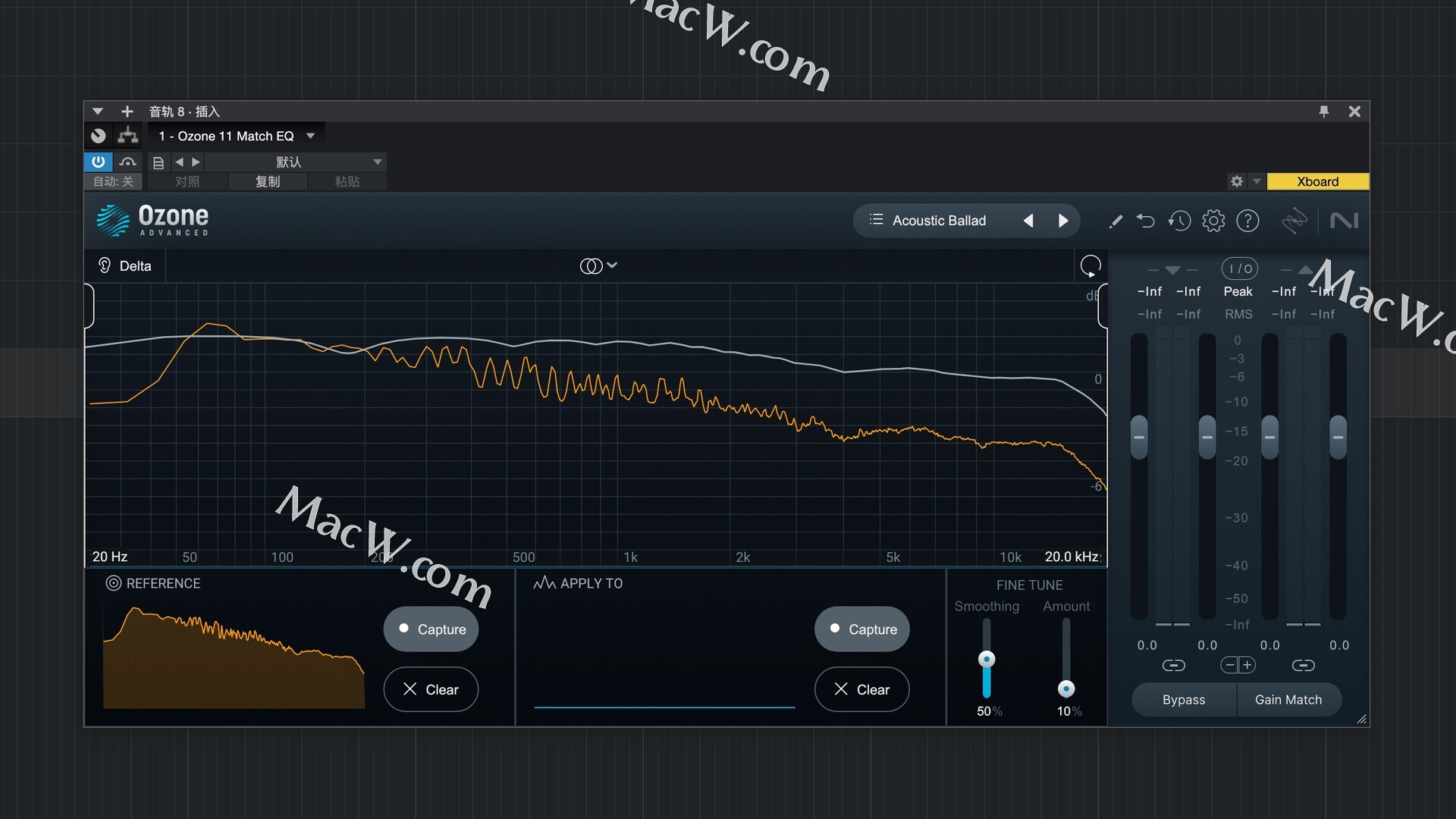Click the Reference target icon
Image resolution: width=1456 pixels, height=819 pixels.
(x=114, y=583)
